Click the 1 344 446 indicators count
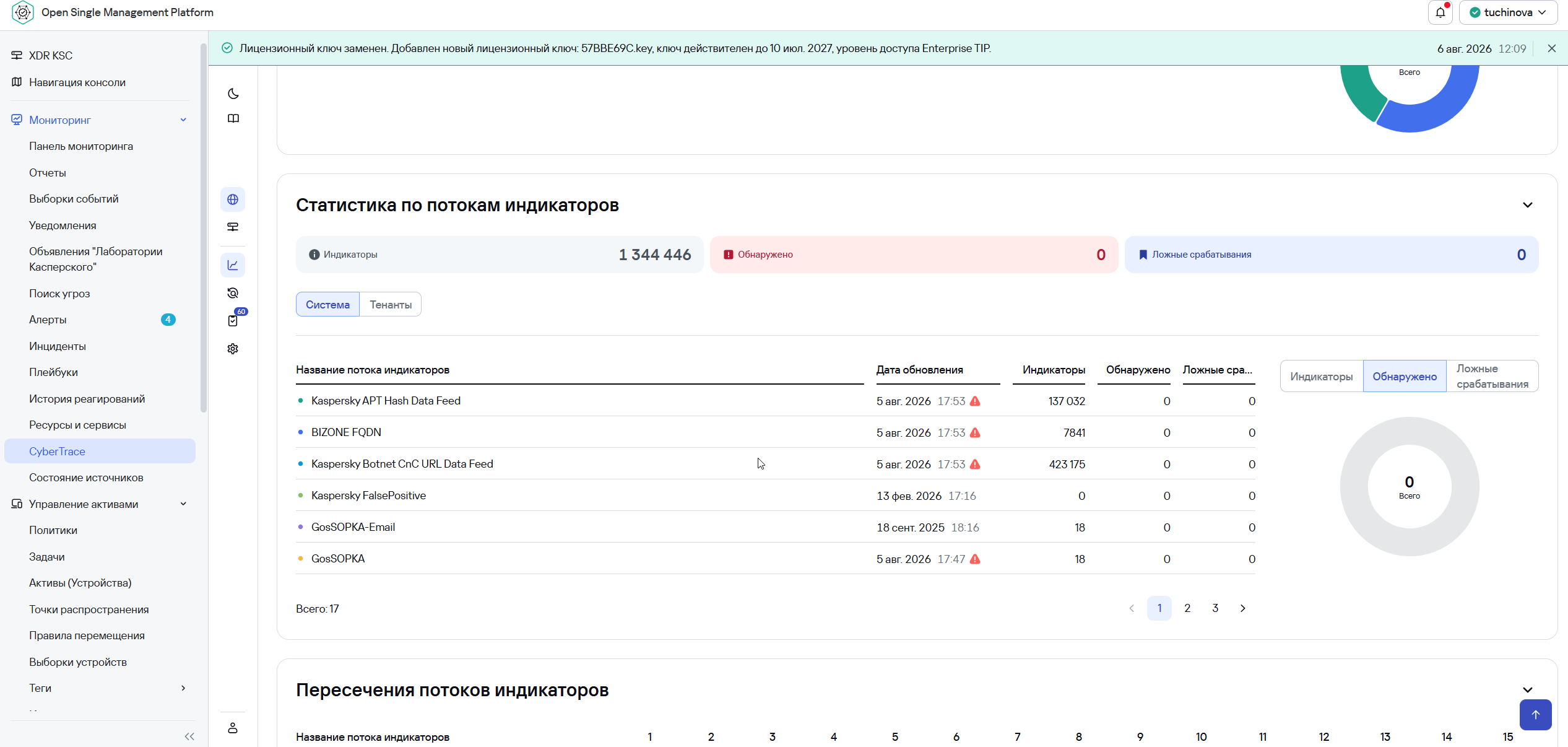 tap(655, 255)
